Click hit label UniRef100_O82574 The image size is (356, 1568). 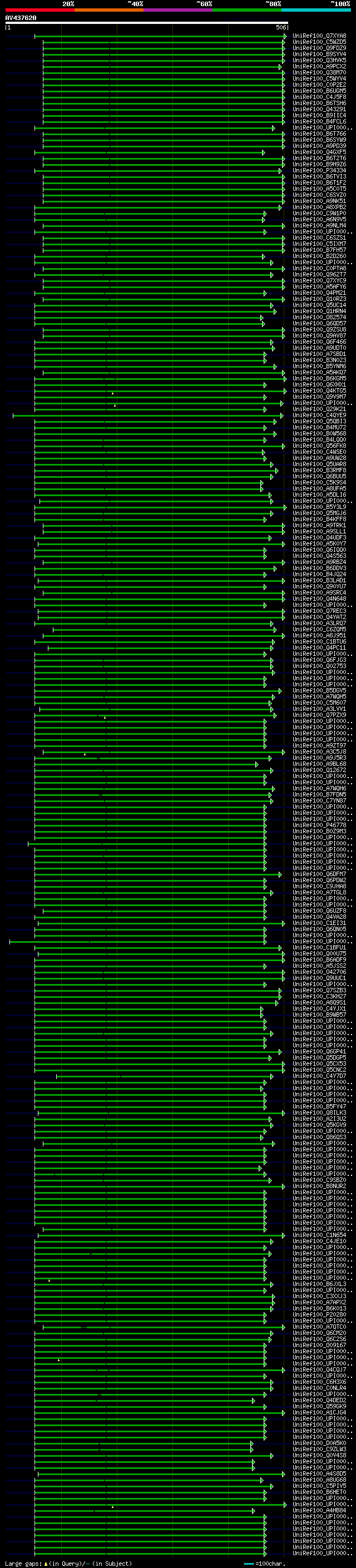coord(319,317)
